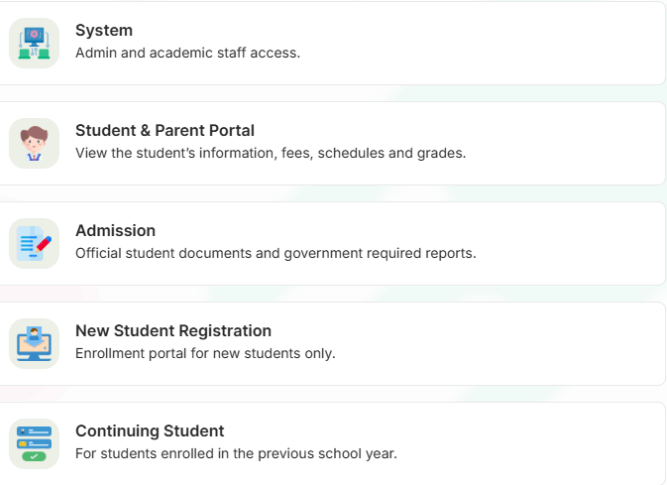The image size is (667, 485).
Task: Select the Admission heading
Action: point(115,231)
